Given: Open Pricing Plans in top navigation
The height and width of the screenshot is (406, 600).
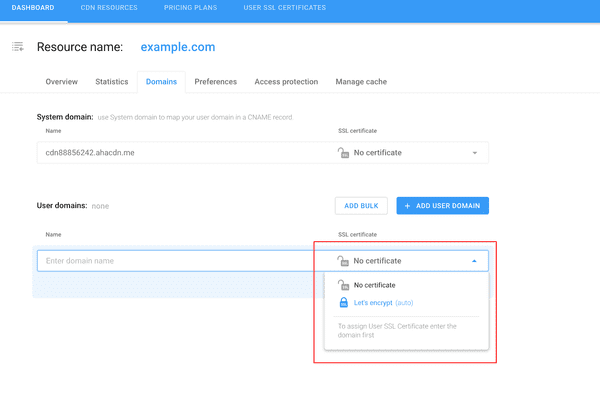Looking at the screenshot, I should (x=191, y=8).
